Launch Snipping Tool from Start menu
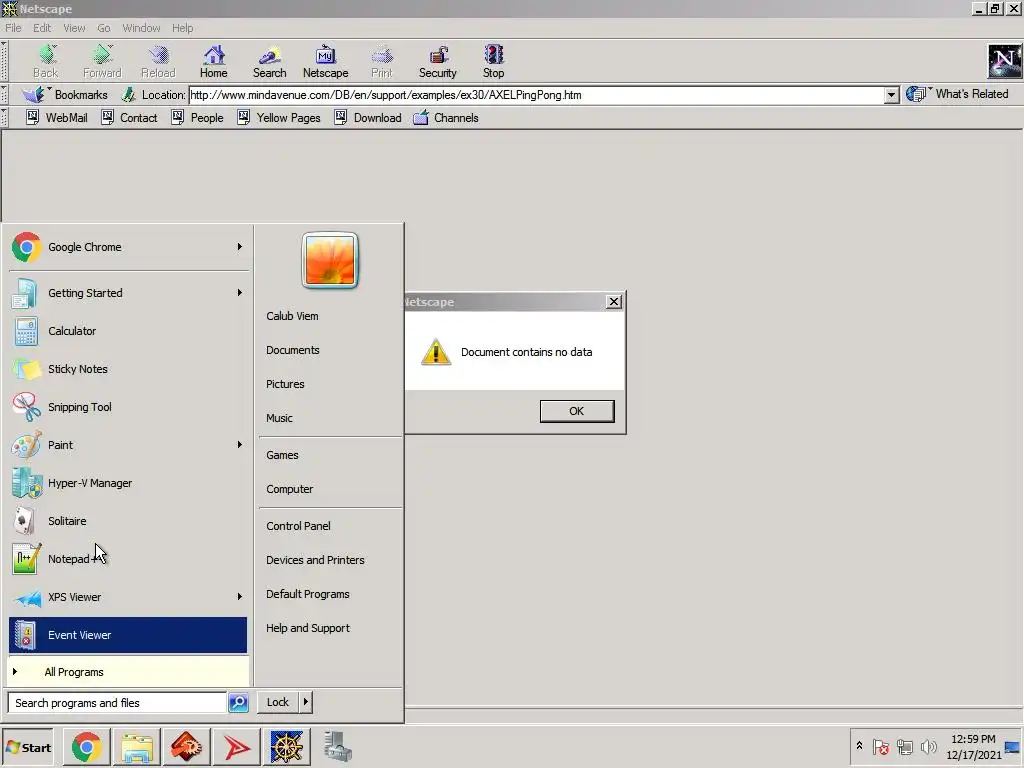1024x768 pixels. (x=128, y=407)
